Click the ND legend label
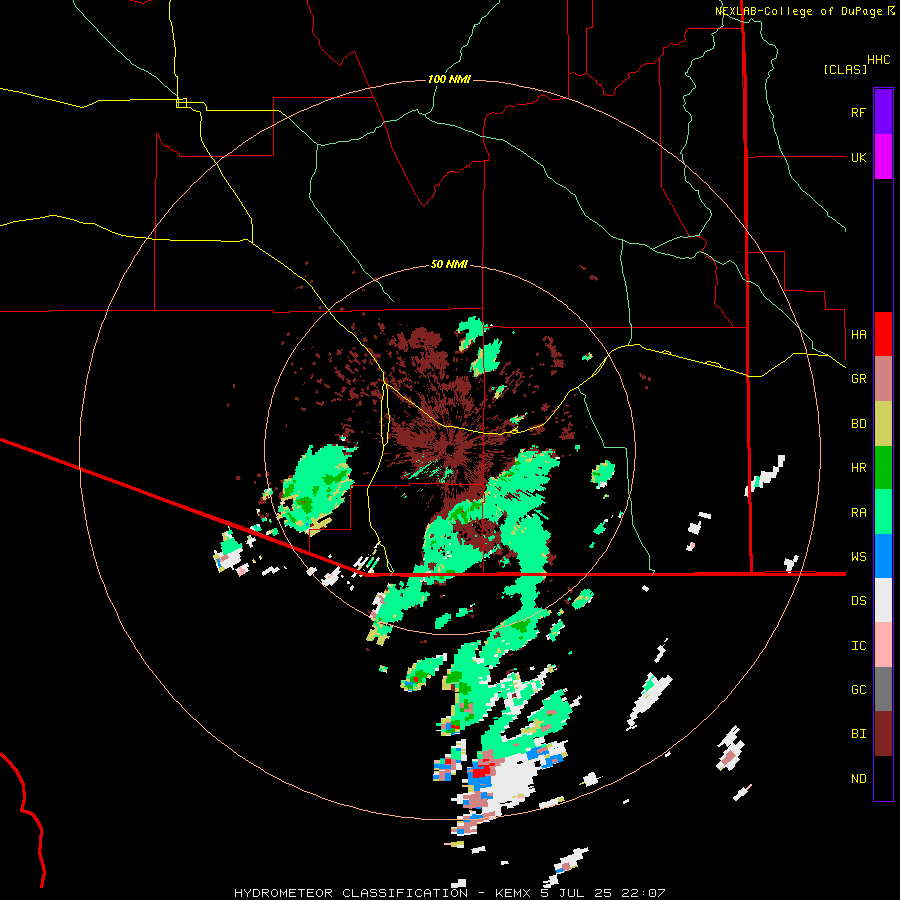Screen dimensions: 900x900 pos(858,779)
